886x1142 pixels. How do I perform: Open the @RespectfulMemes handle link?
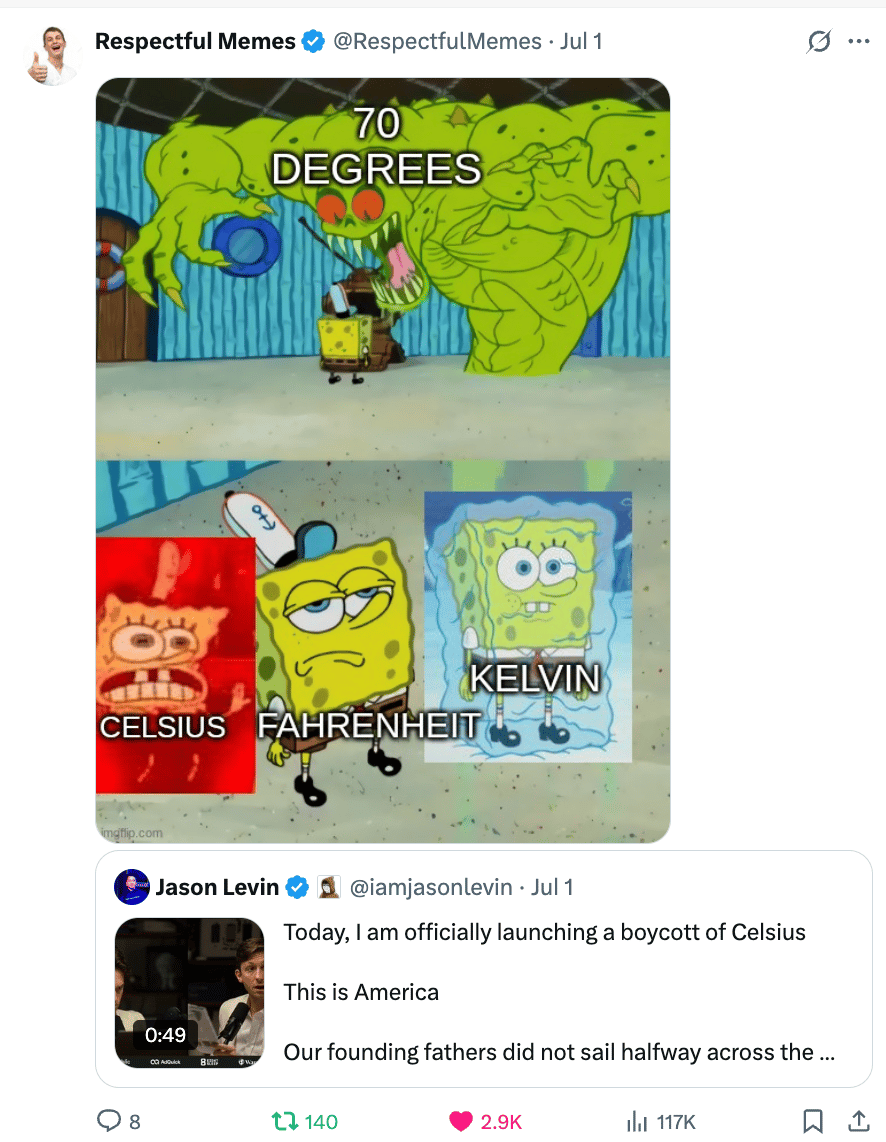(x=438, y=42)
